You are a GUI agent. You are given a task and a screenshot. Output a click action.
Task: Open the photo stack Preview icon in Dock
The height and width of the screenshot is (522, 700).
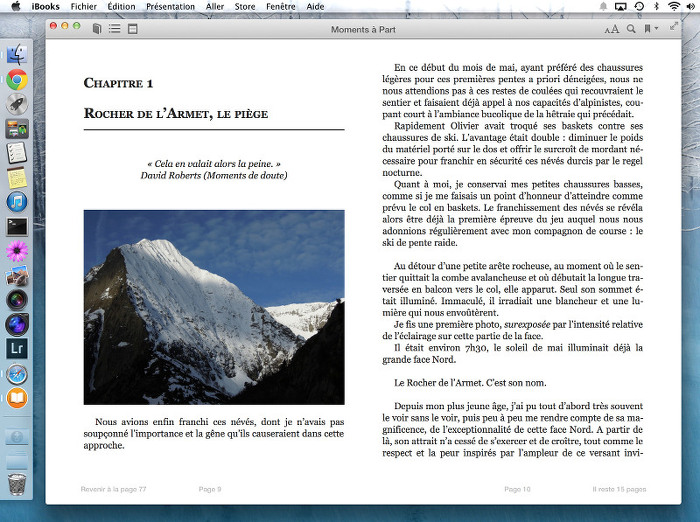point(17,276)
